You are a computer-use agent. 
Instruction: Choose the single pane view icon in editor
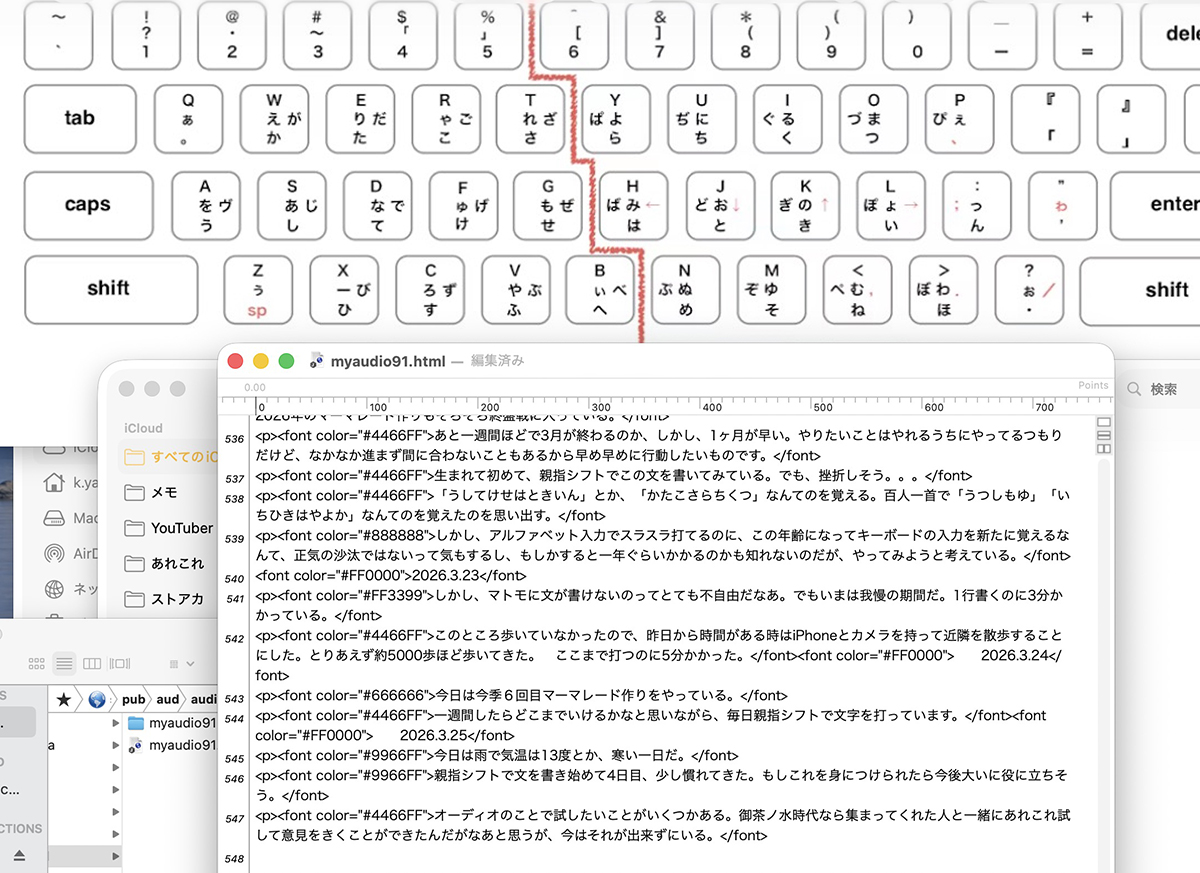click(x=1104, y=422)
